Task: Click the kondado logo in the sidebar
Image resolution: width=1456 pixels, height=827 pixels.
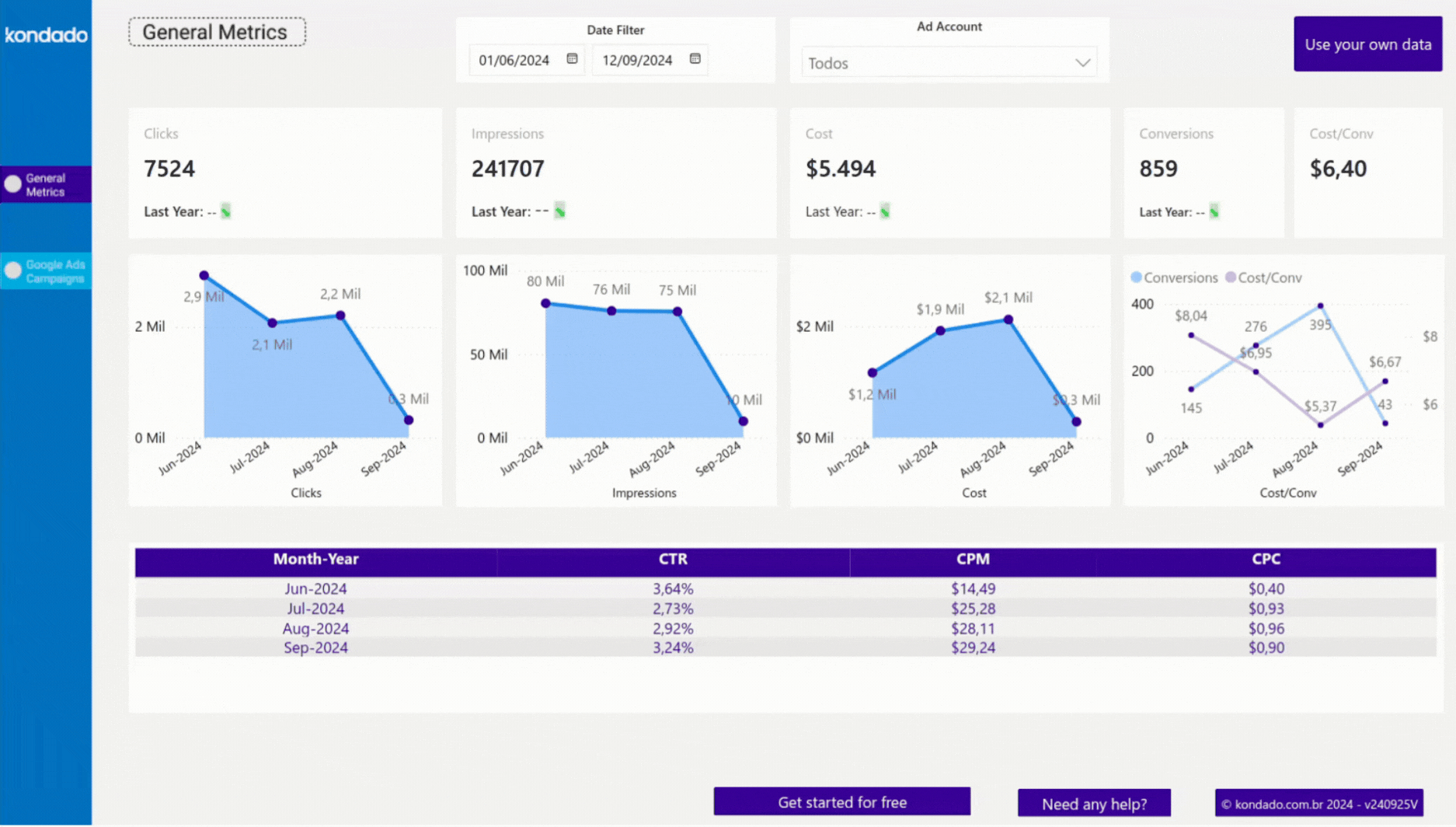Action: [x=45, y=34]
